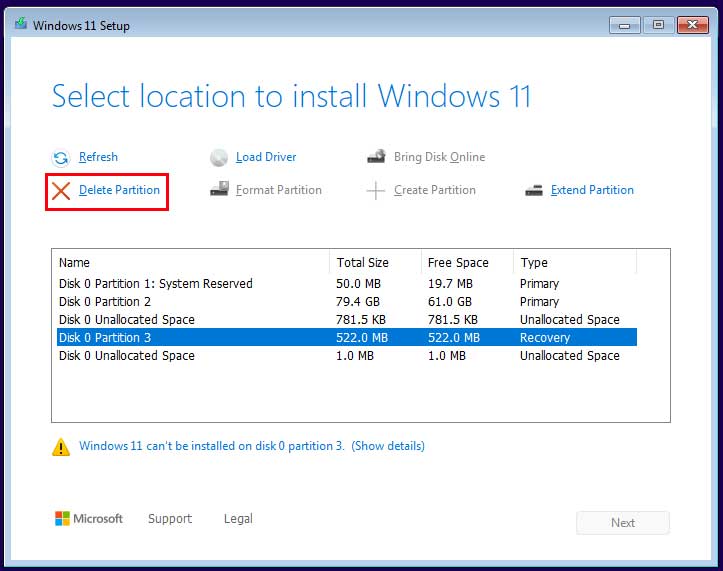The width and height of the screenshot is (723, 571).
Task: Click the yellow warning triangle icon
Action: 61,447
